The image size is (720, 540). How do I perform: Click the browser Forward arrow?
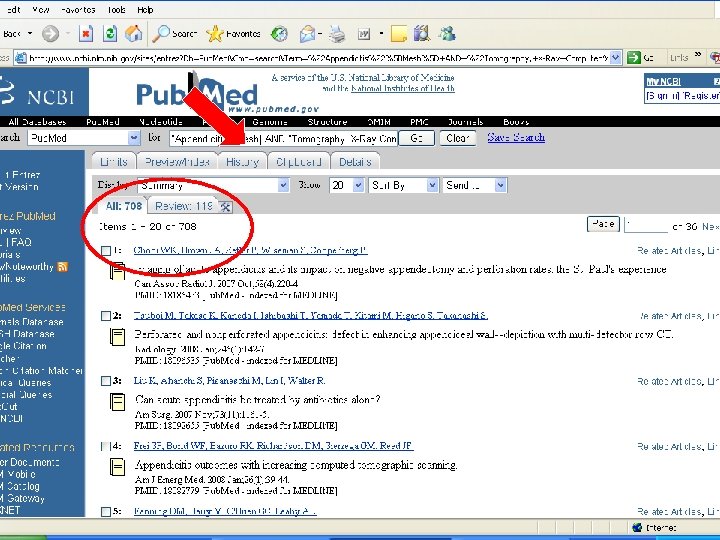coord(50,34)
